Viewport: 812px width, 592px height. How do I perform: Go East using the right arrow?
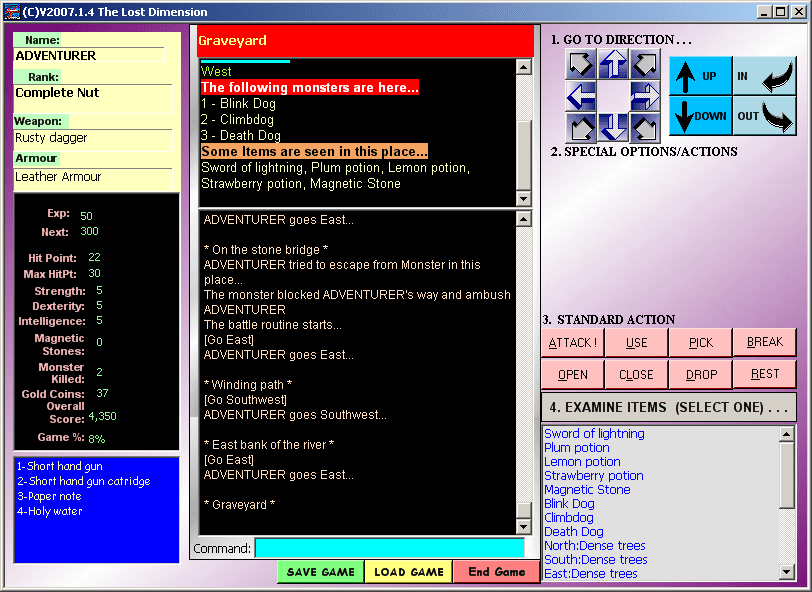coord(645,97)
